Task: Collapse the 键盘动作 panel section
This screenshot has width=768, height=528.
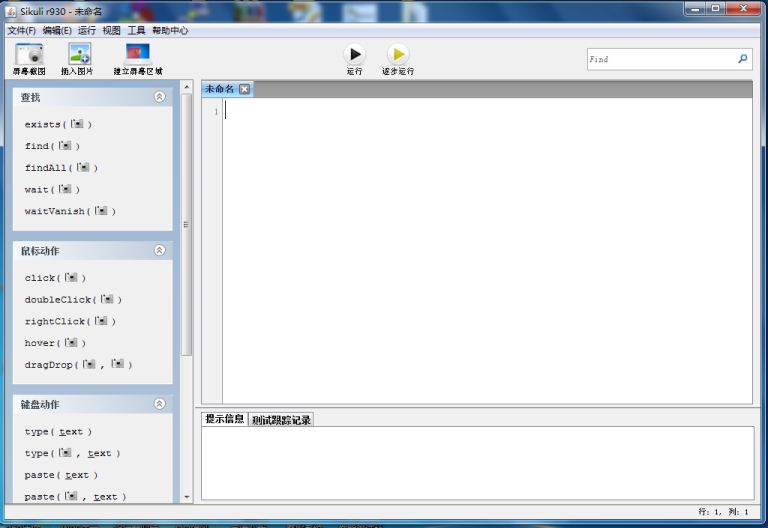Action: pos(159,404)
